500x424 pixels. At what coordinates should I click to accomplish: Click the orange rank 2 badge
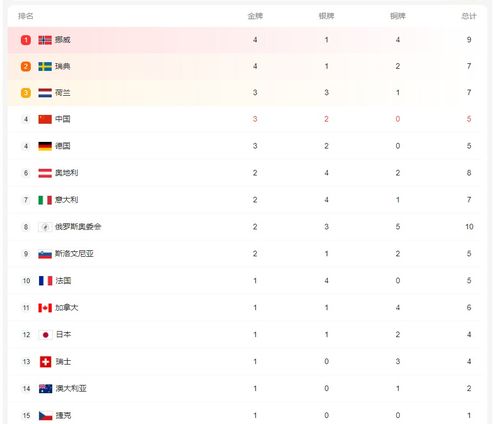pyautogui.click(x=26, y=66)
